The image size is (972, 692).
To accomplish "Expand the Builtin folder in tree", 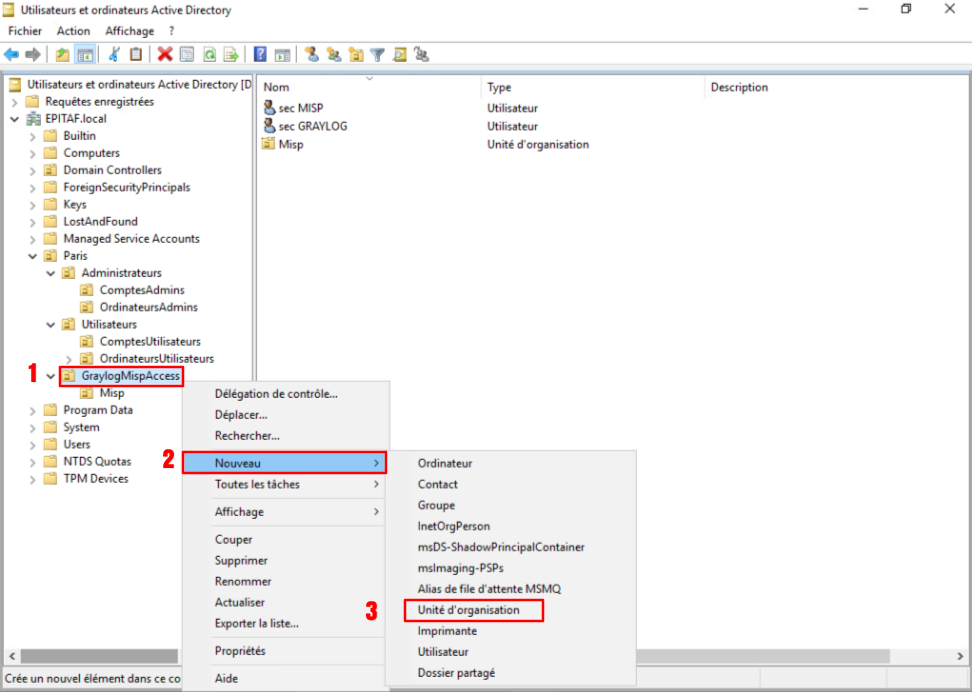I will point(32,136).
